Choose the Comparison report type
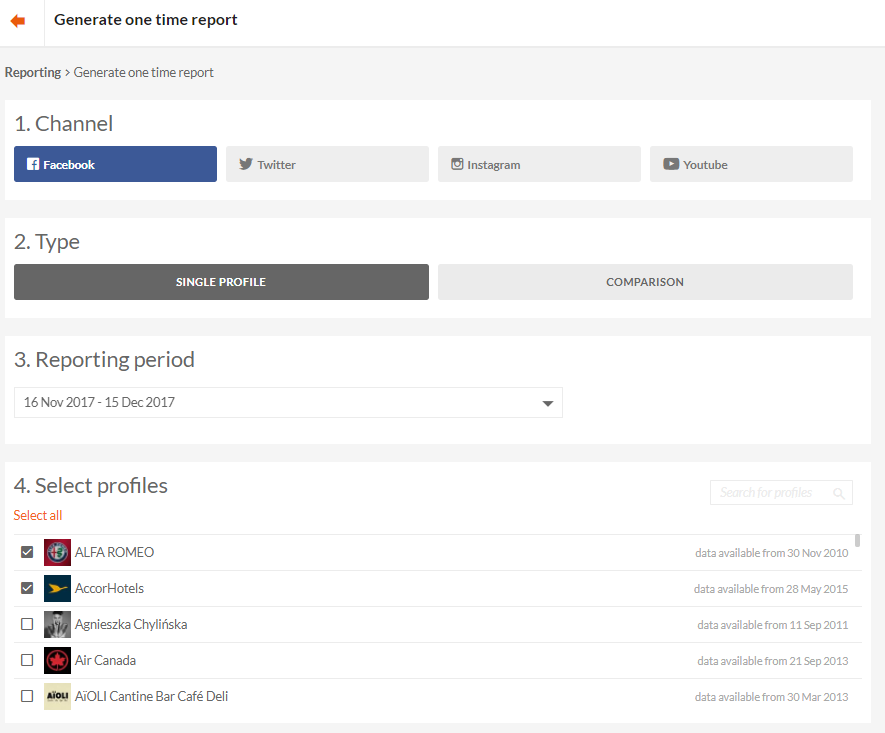 click(x=645, y=282)
